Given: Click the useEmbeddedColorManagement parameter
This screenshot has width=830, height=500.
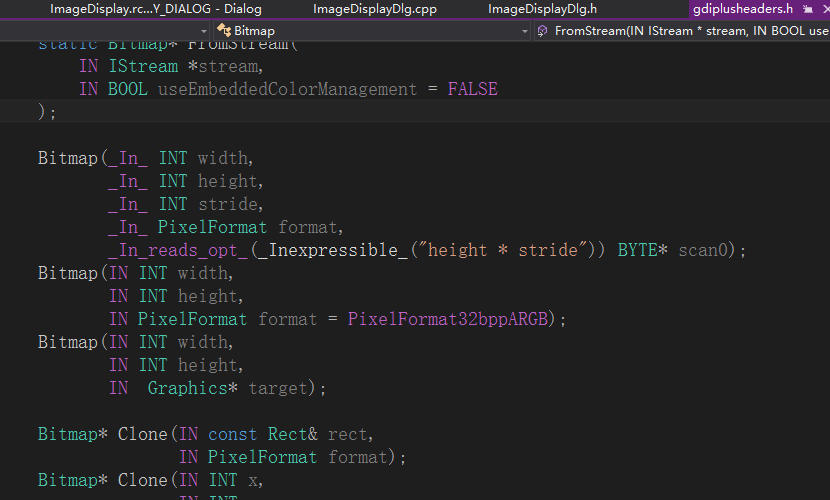Looking at the screenshot, I should tap(287, 89).
